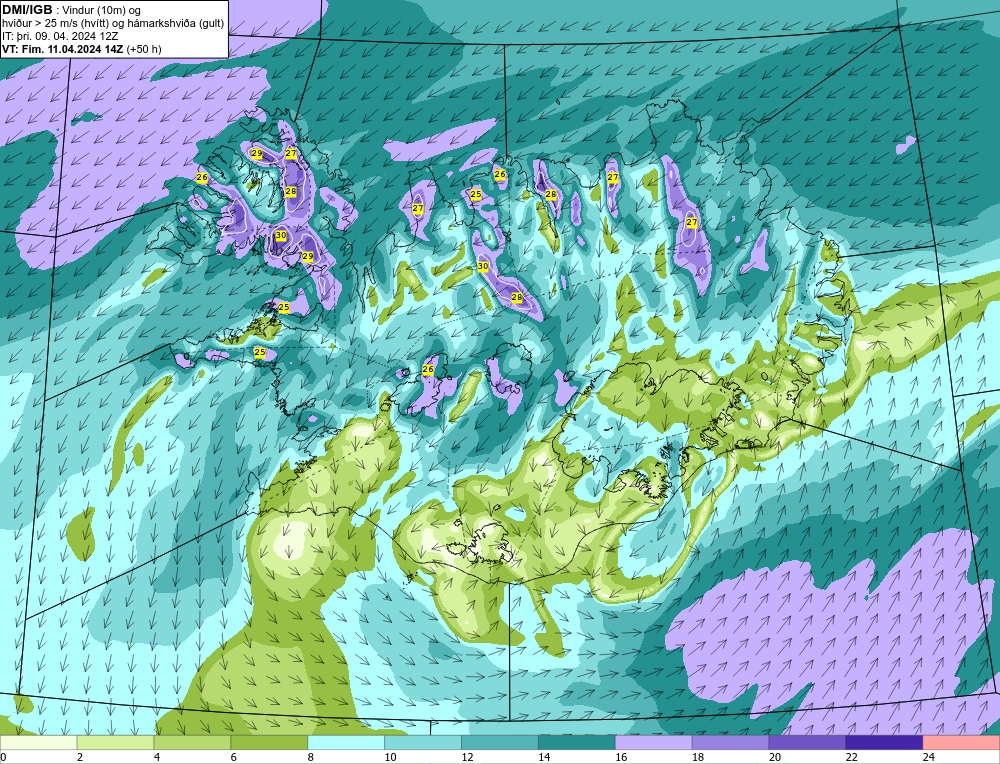This screenshot has height=764, width=1000.
Task: Click the "18" legend scale label
Action: tap(698, 757)
